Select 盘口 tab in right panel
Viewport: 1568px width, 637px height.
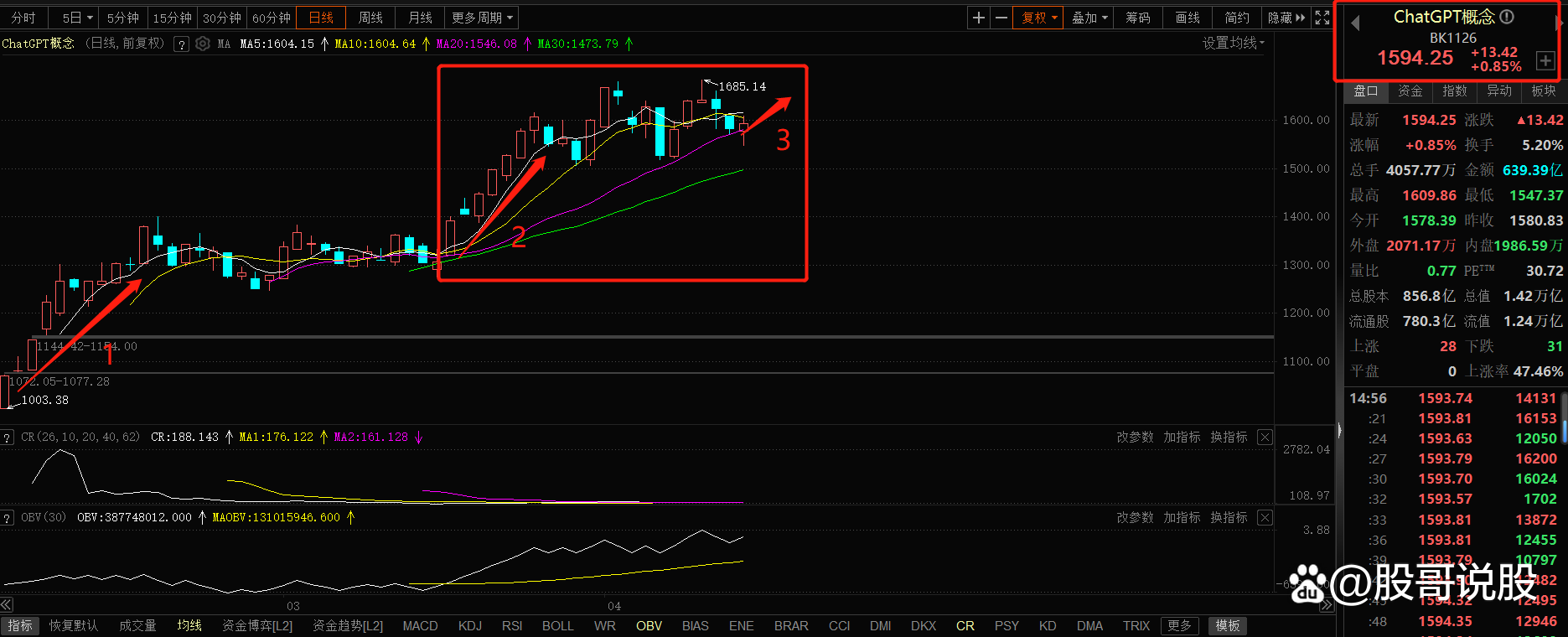tap(1366, 91)
